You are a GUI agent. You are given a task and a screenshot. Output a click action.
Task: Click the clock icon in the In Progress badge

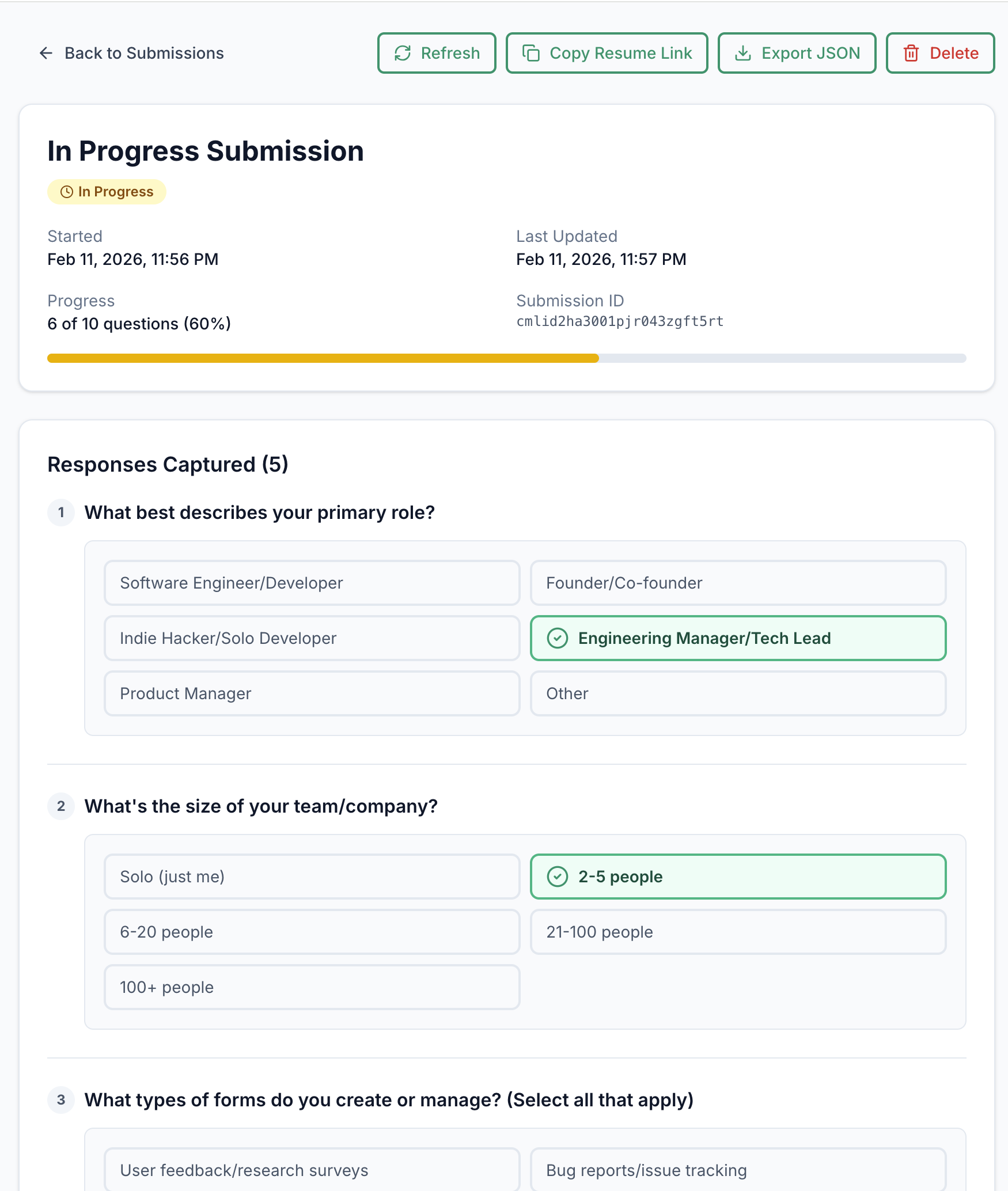66,191
